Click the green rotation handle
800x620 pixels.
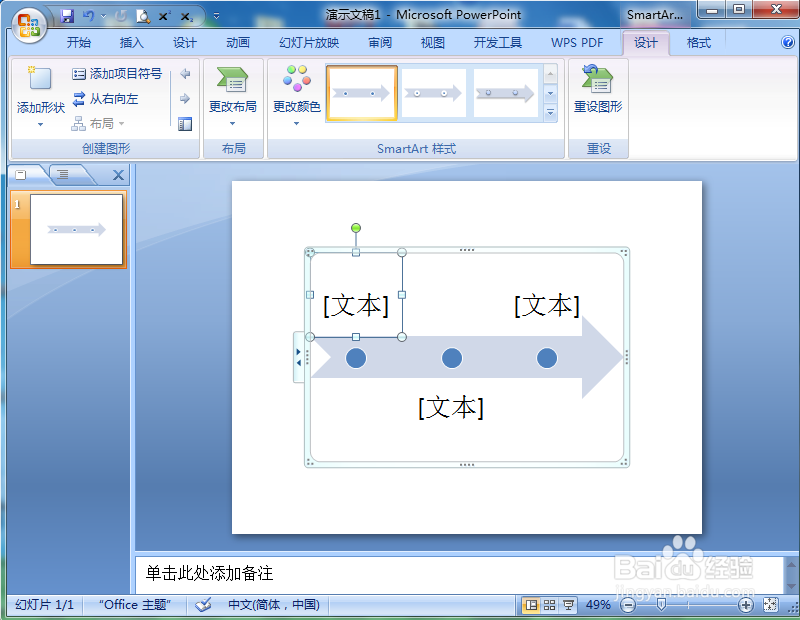pyautogui.click(x=356, y=228)
